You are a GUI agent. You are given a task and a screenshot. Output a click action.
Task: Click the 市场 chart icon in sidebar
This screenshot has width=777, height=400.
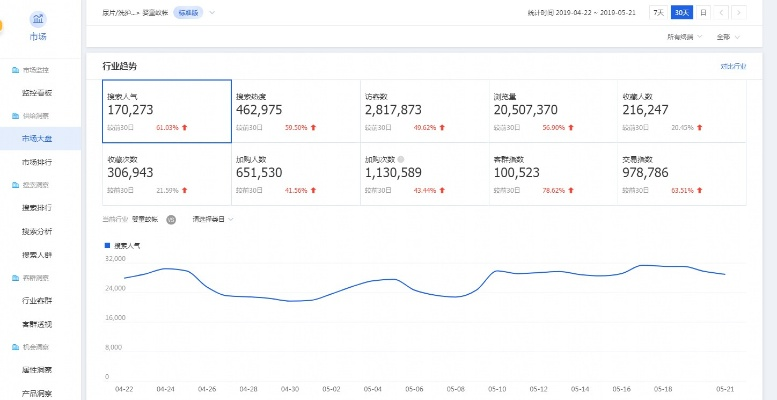pos(37,18)
